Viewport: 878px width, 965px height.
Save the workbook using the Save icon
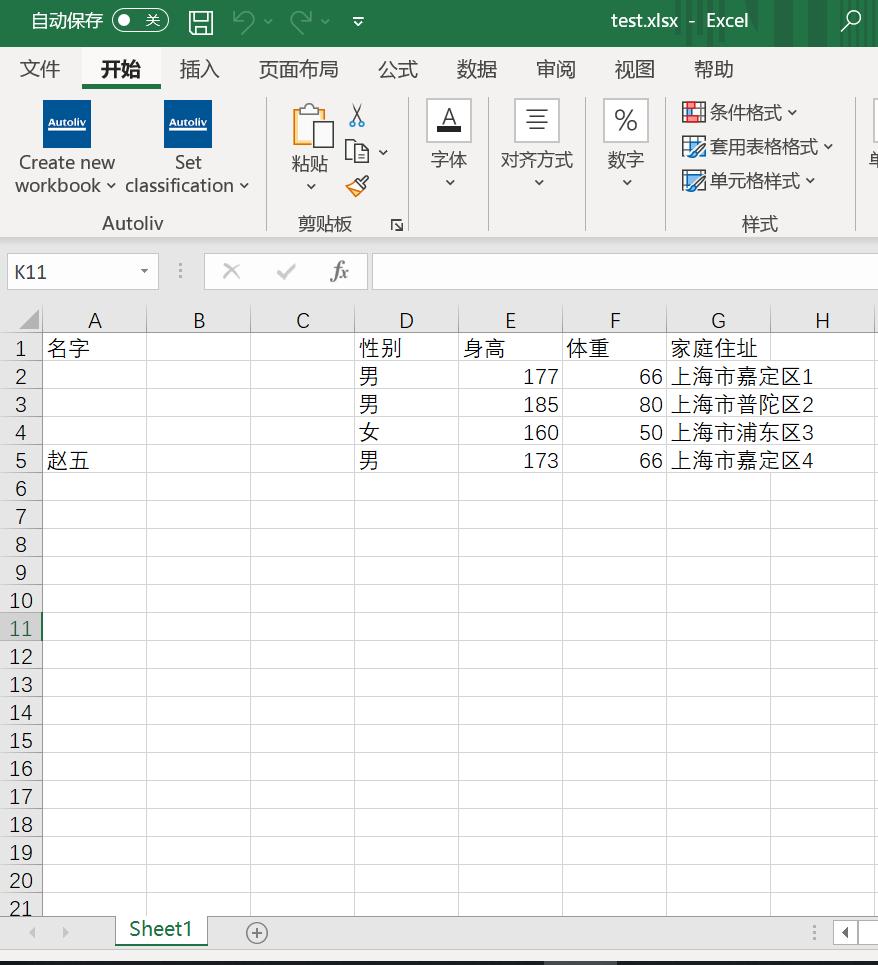point(200,22)
